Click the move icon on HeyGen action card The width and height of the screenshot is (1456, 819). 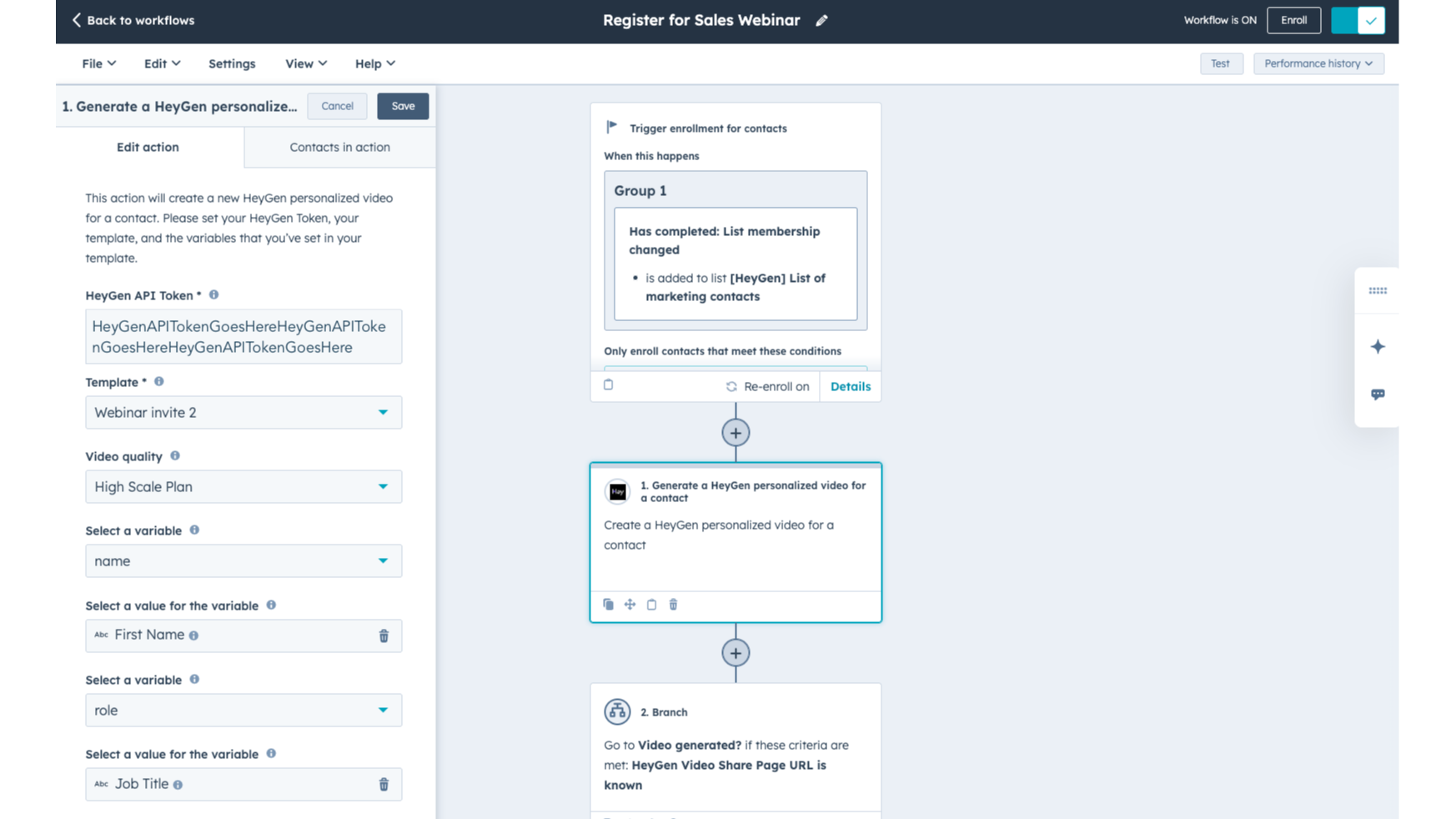[x=630, y=605]
